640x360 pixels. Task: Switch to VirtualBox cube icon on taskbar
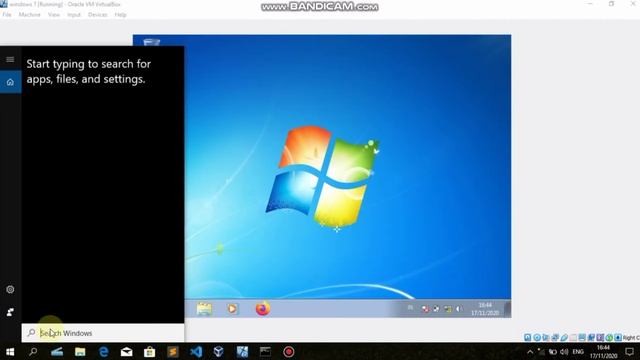click(x=219, y=351)
